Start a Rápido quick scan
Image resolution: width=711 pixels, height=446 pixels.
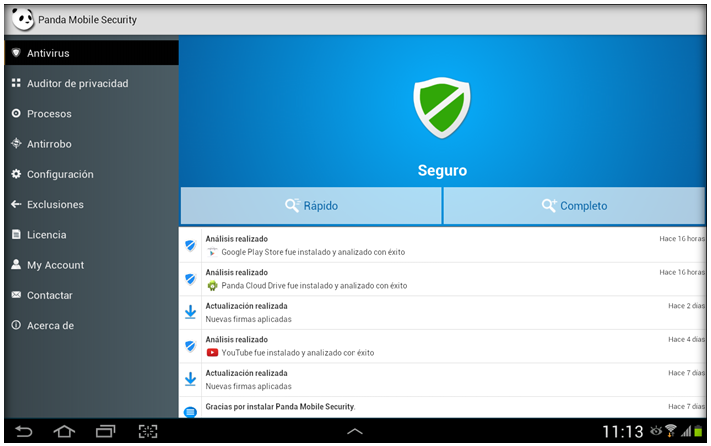[x=311, y=206]
